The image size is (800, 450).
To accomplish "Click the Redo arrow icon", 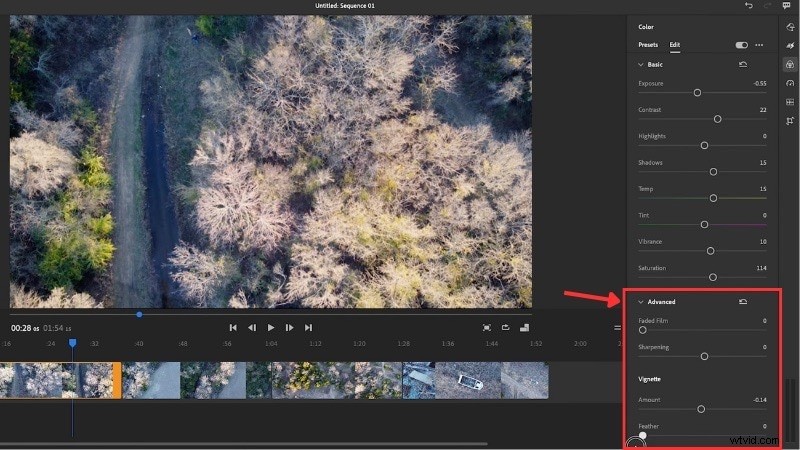I will (x=767, y=6).
